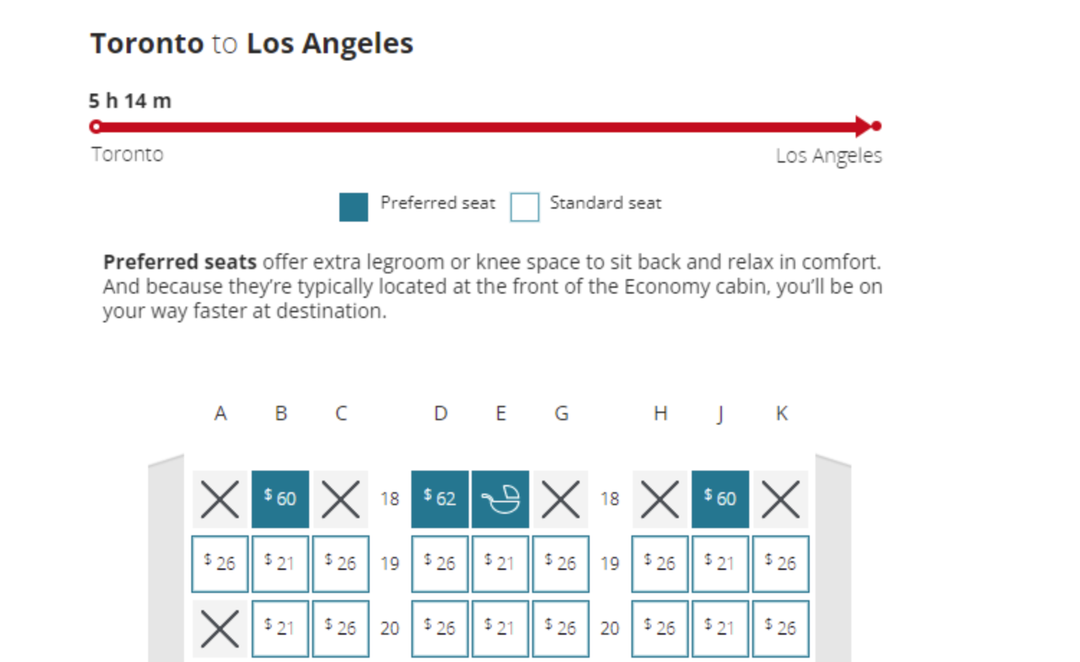Choose seat 19A priced at $26

pos(219,563)
